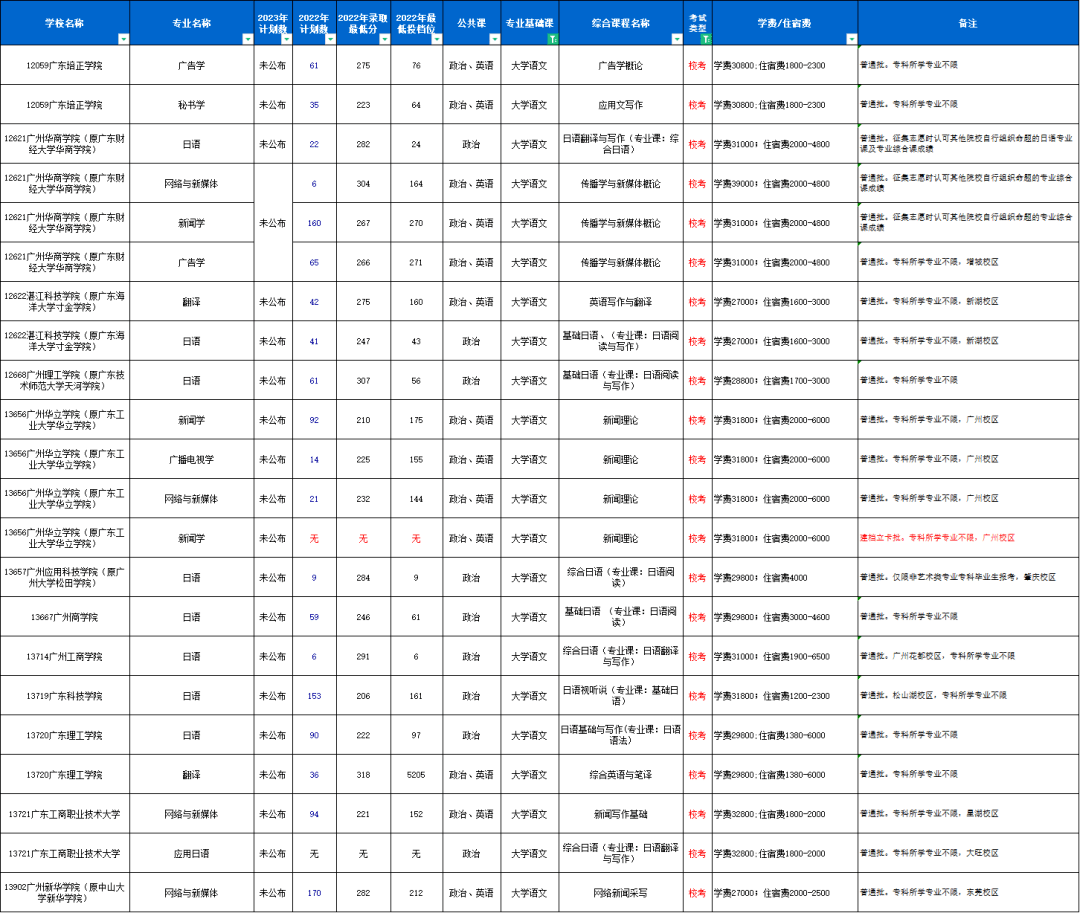Select the plan number cell 170
The height and width of the screenshot is (913, 1080).
tap(314, 892)
